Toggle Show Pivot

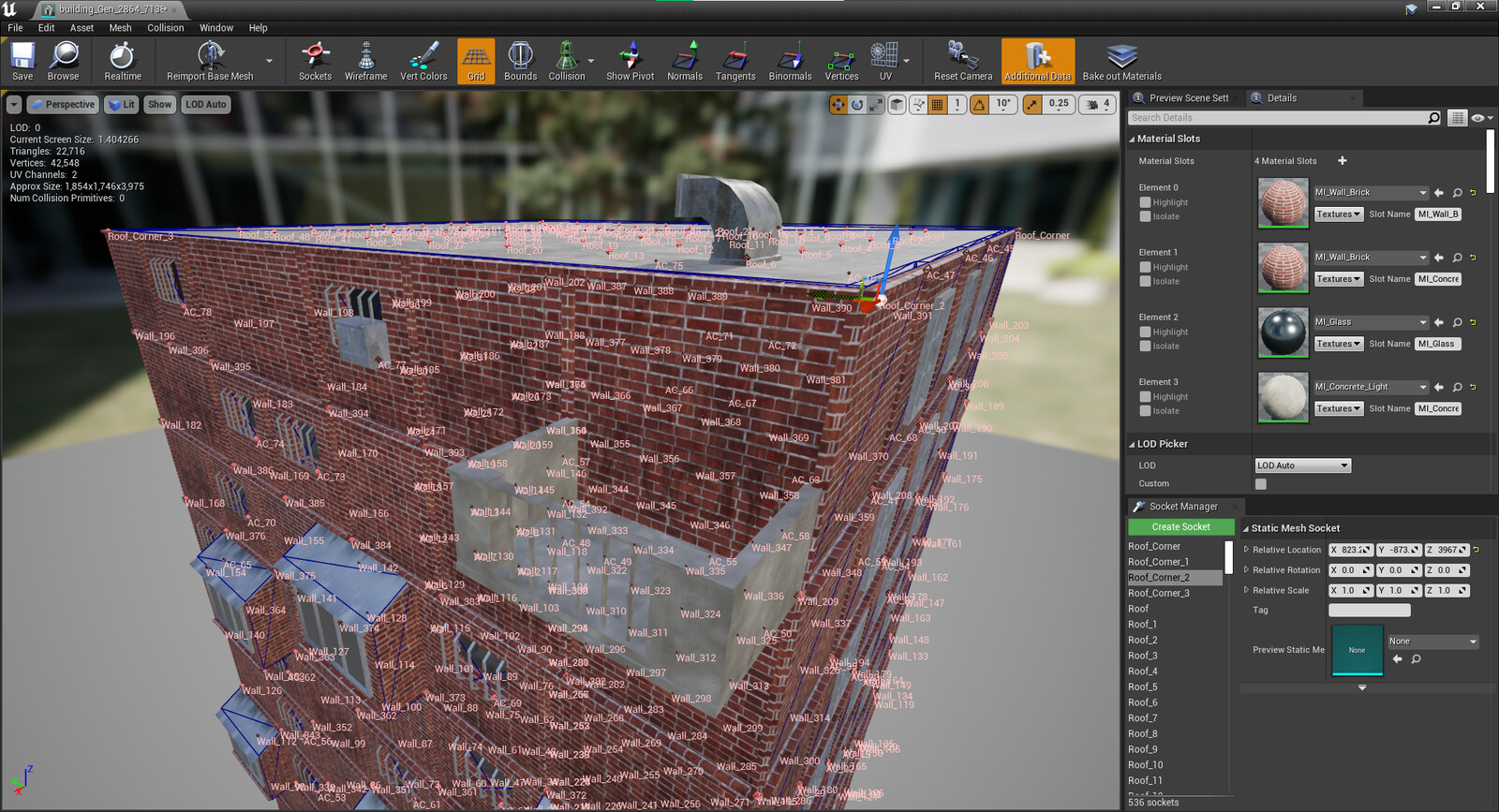click(631, 62)
